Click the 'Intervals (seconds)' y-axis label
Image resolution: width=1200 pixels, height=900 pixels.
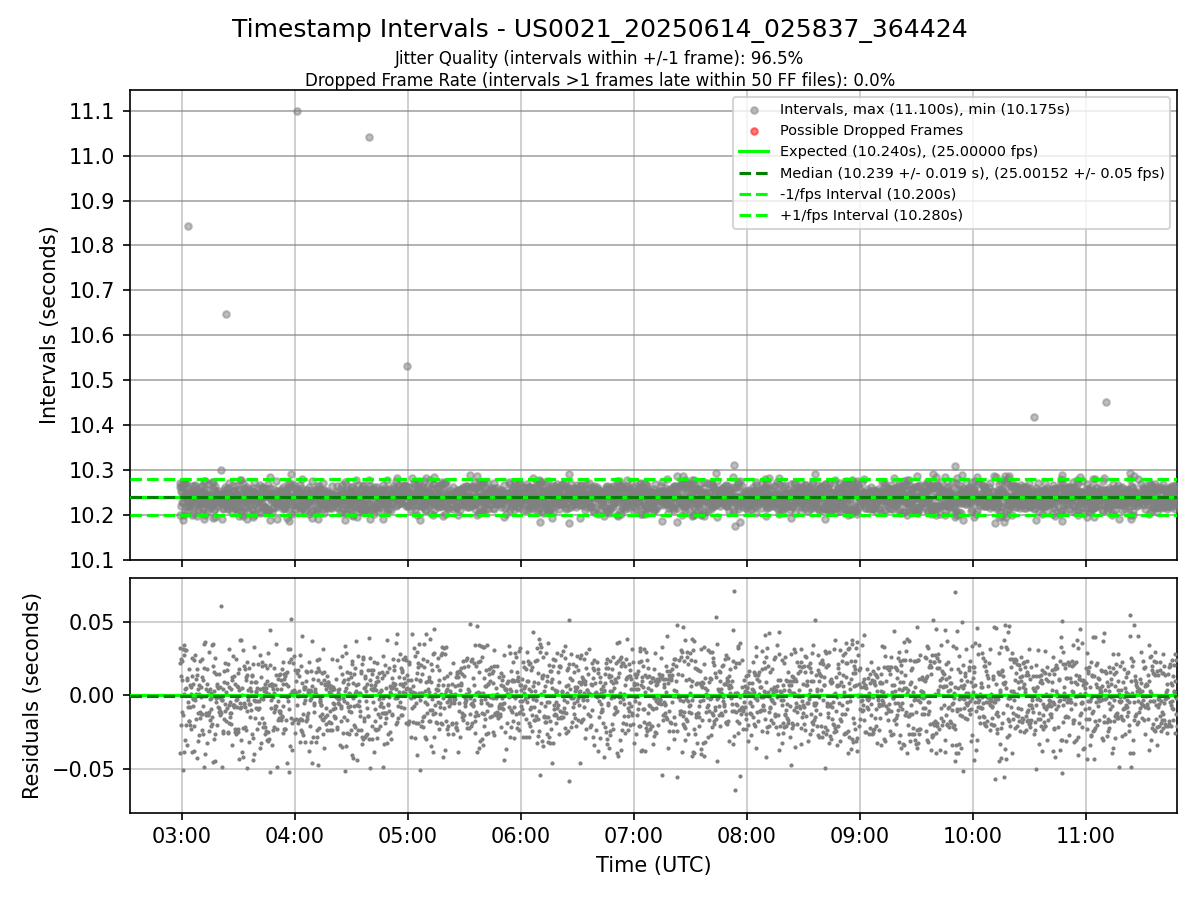[49, 325]
